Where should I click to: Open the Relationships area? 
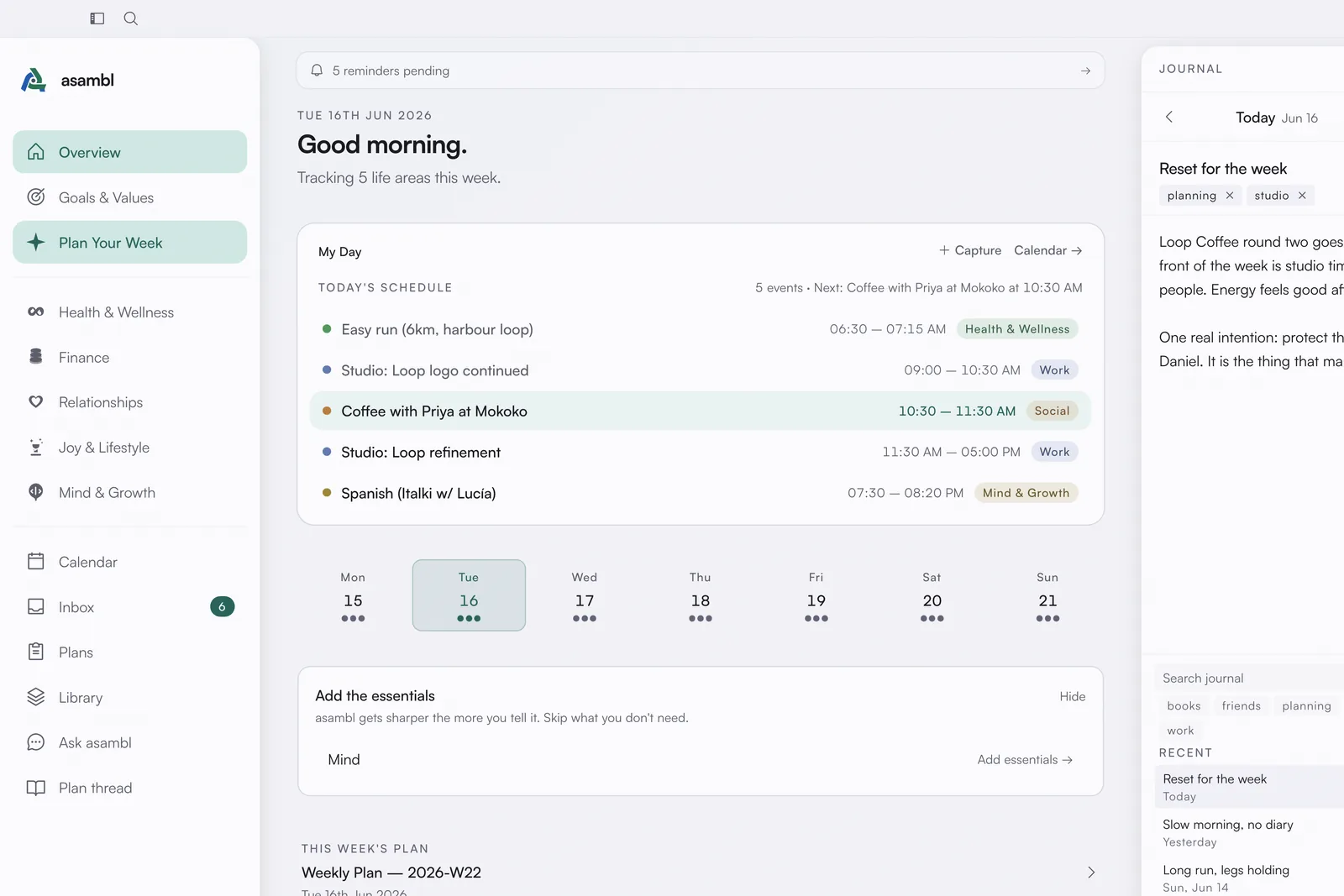point(130,402)
